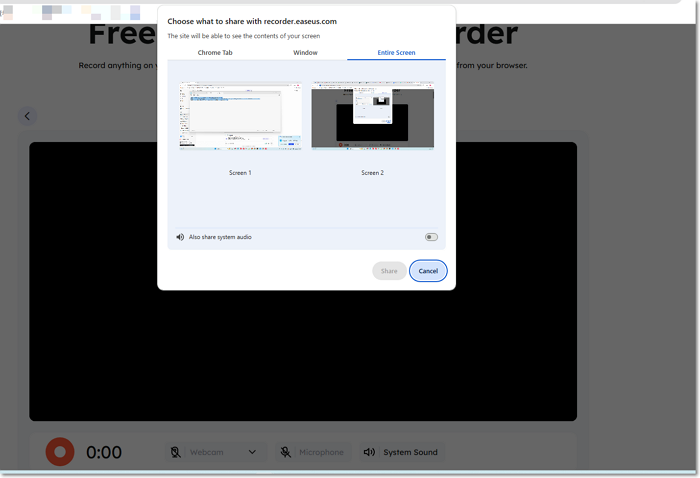Choose the Screen 2 thumbnail

click(x=372, y=115)
